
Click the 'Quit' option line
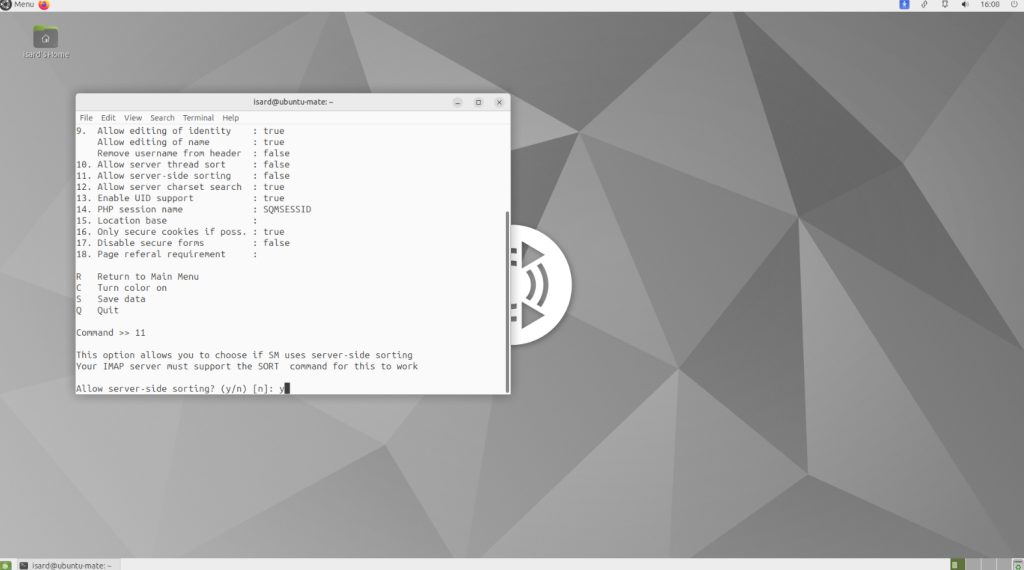(x=97, y=310)
